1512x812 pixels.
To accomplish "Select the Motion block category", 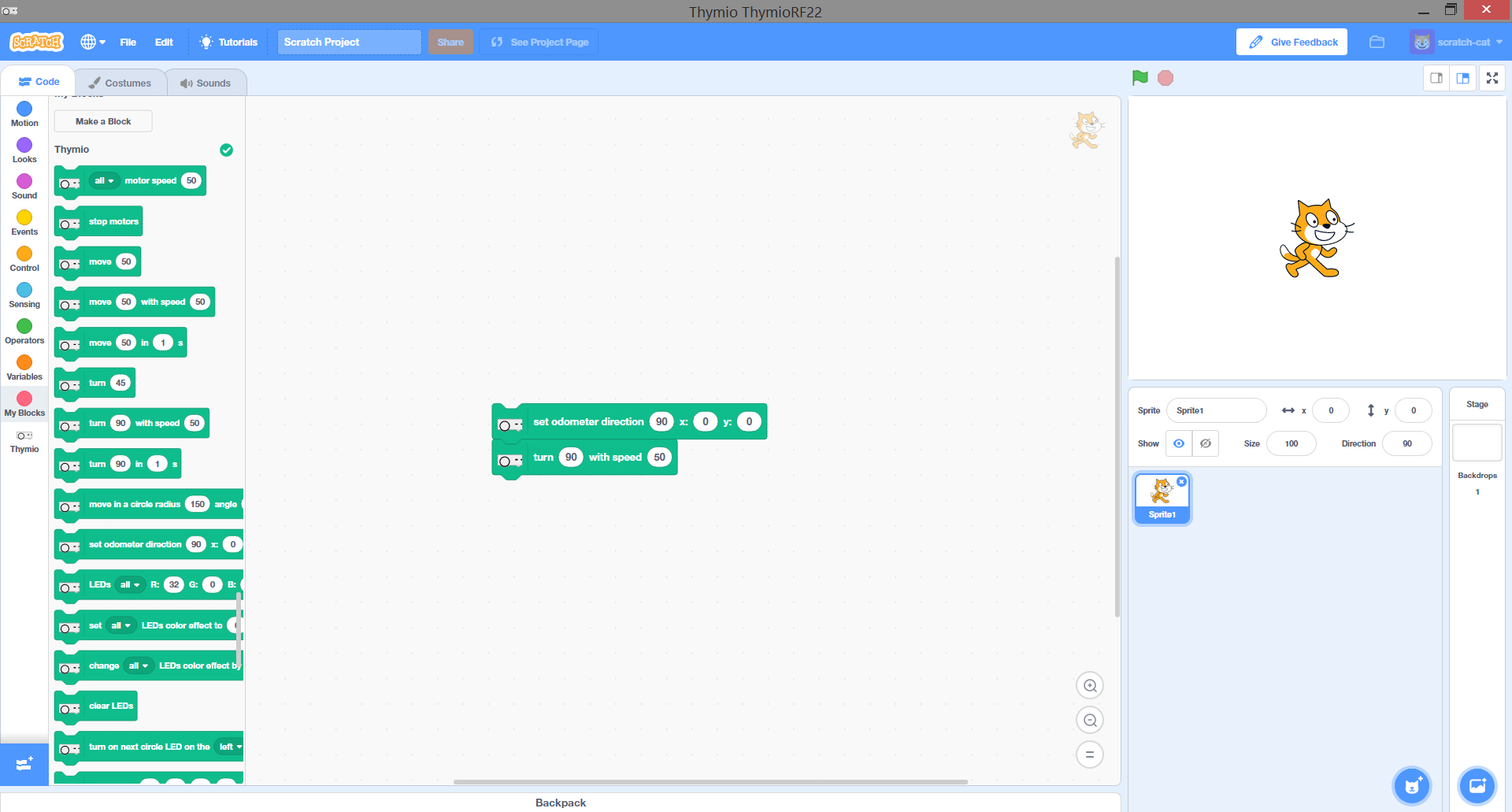I will [x=24, y=114].
